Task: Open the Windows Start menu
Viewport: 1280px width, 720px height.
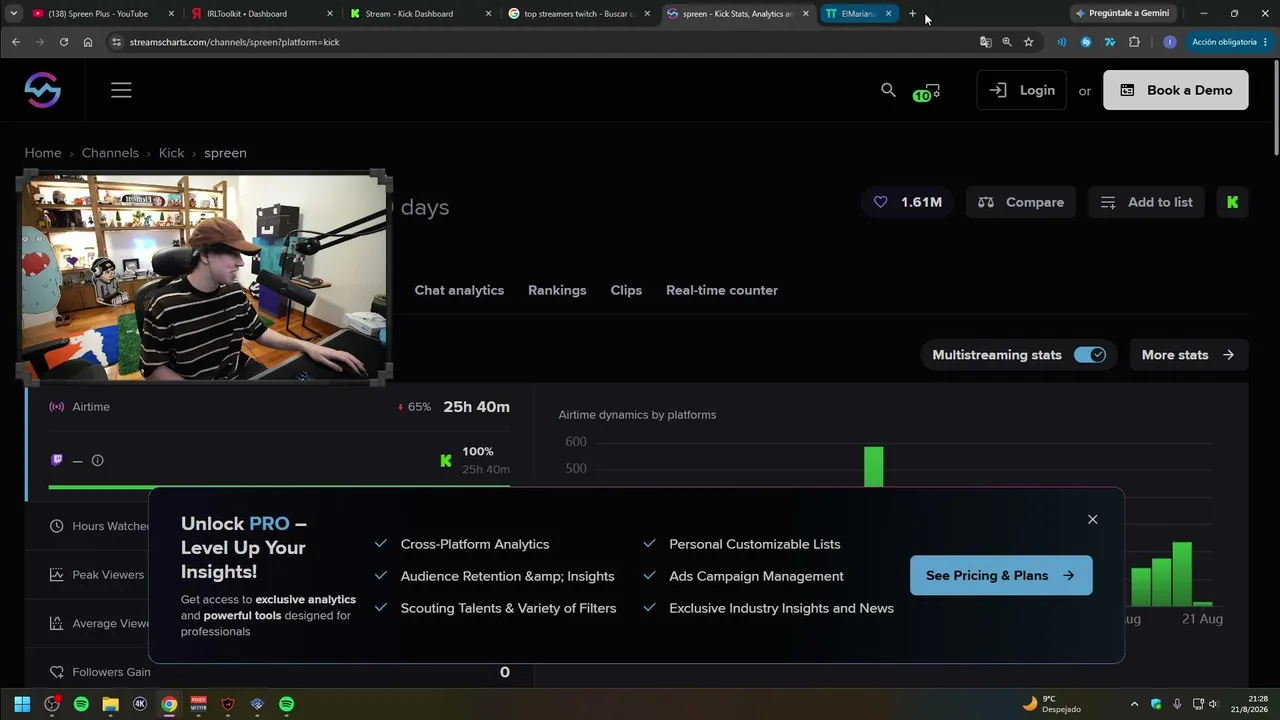Action: (22, 704)
